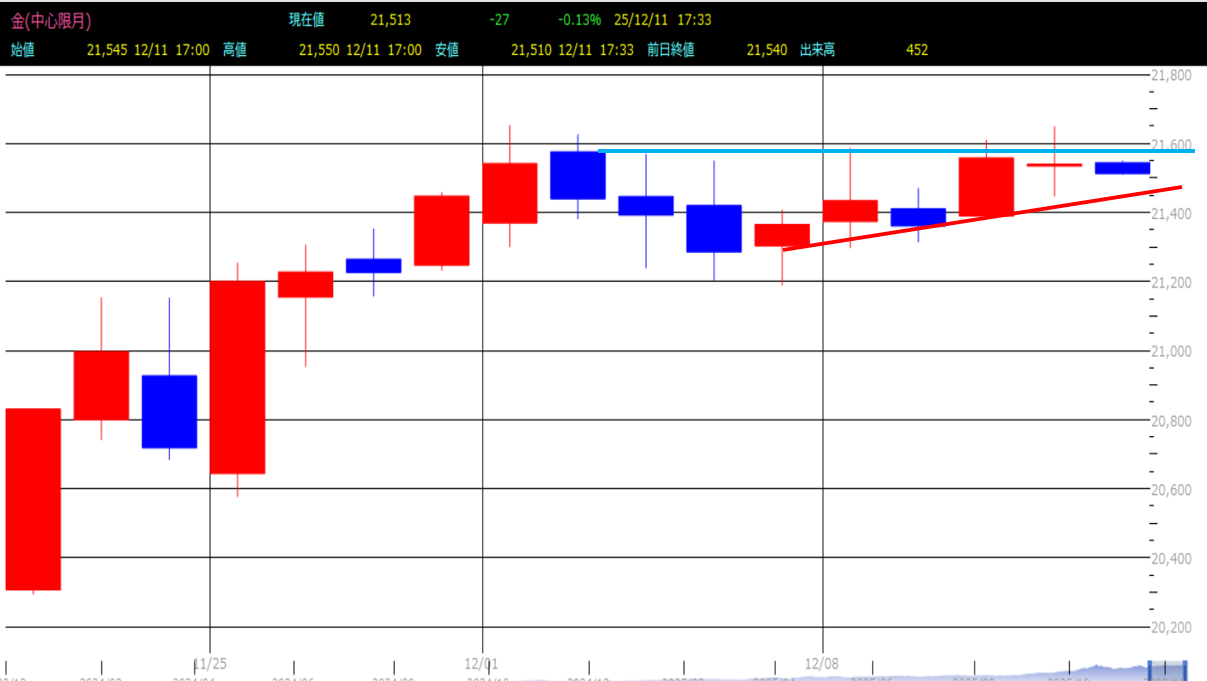
Task: Click the 12/08 date axis label
Action: pos(821,662)
